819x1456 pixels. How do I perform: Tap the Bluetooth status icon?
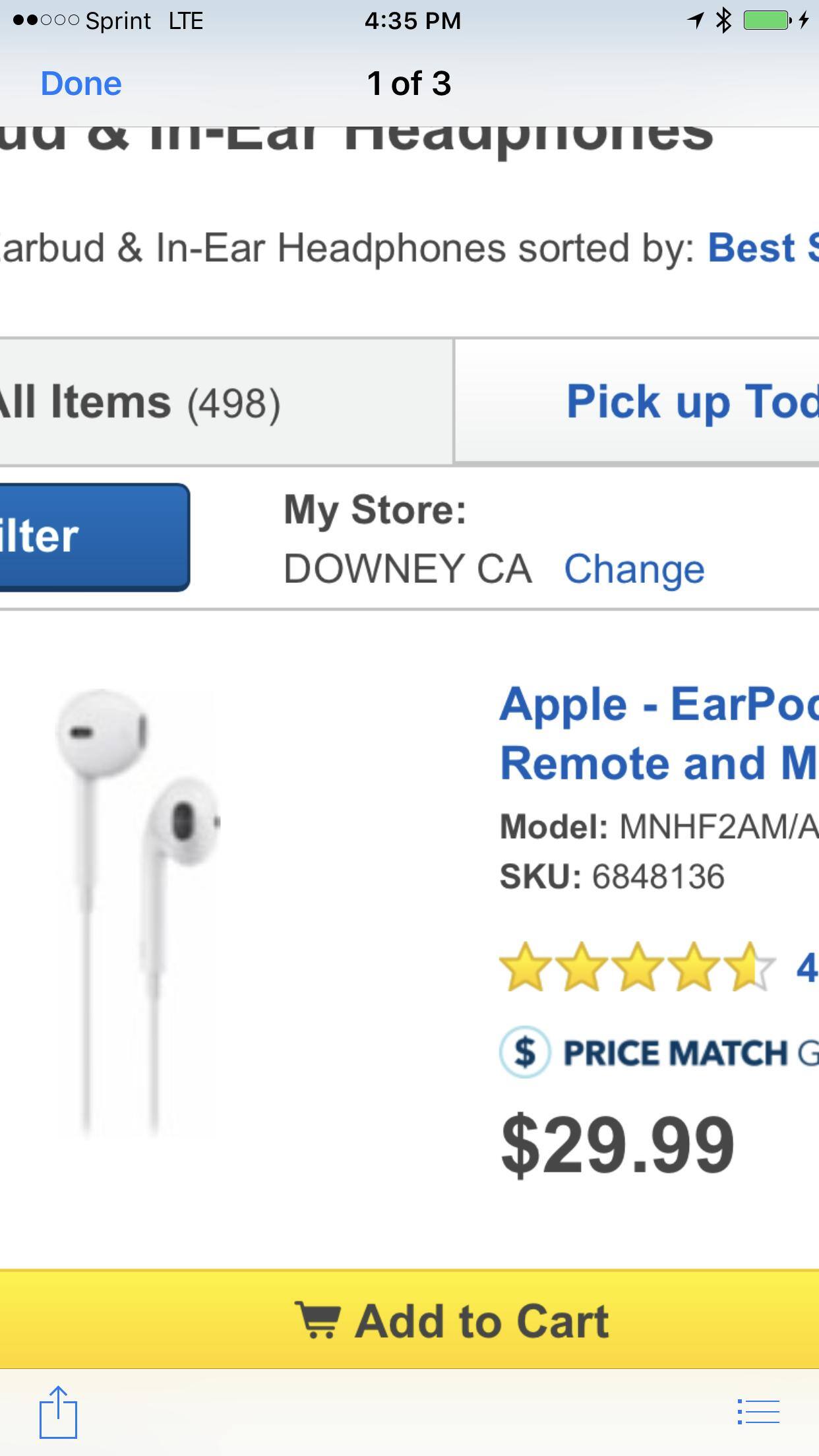click(724, 20)
